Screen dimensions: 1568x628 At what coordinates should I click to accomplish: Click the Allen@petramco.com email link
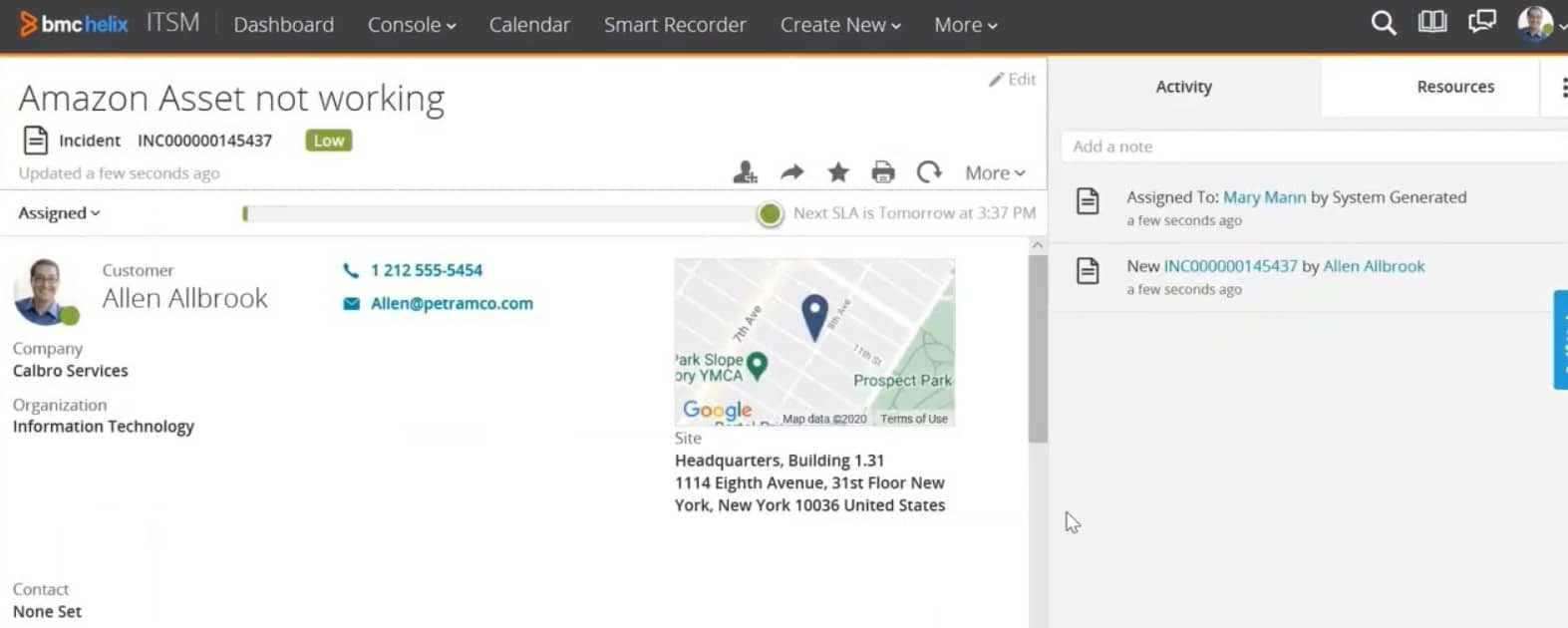tap(452, 304)
